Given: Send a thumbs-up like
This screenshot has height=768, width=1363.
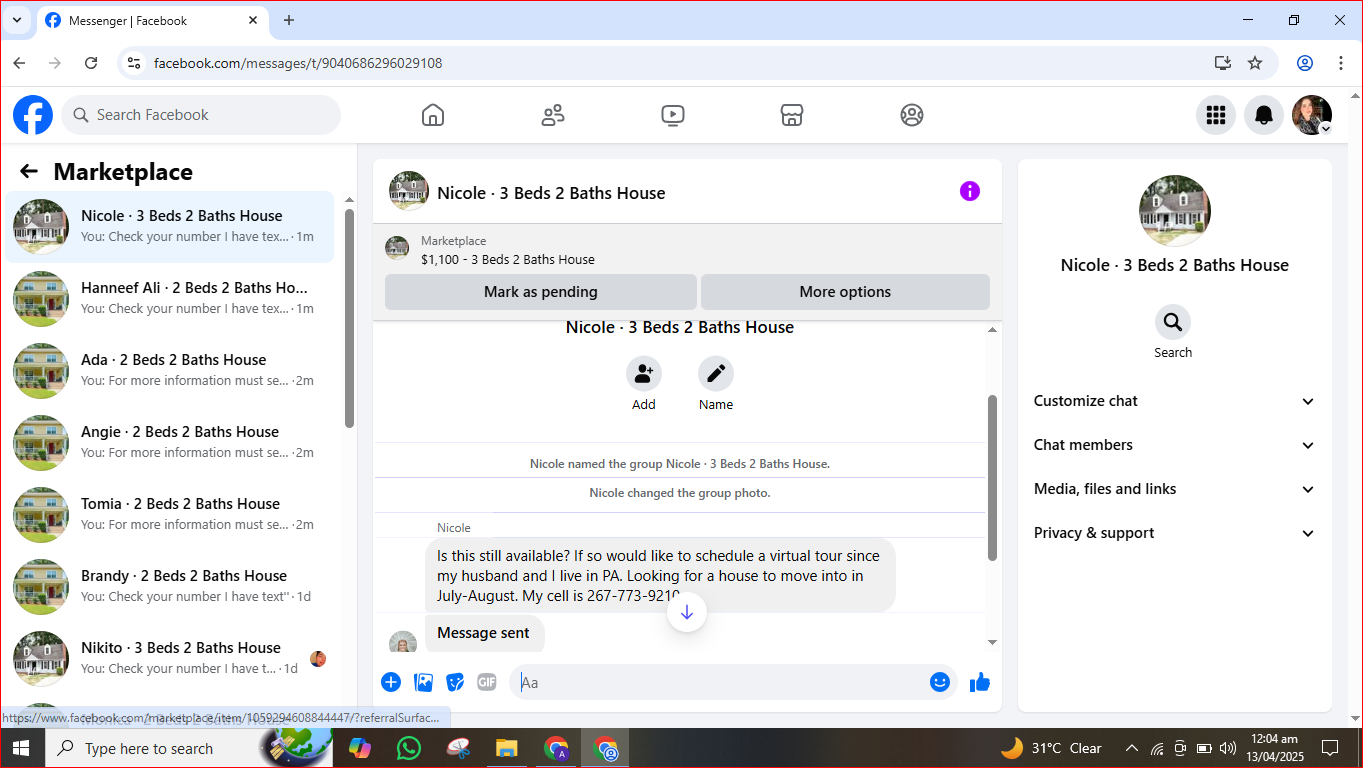Looking at the screenshot, I should (980, 682).
